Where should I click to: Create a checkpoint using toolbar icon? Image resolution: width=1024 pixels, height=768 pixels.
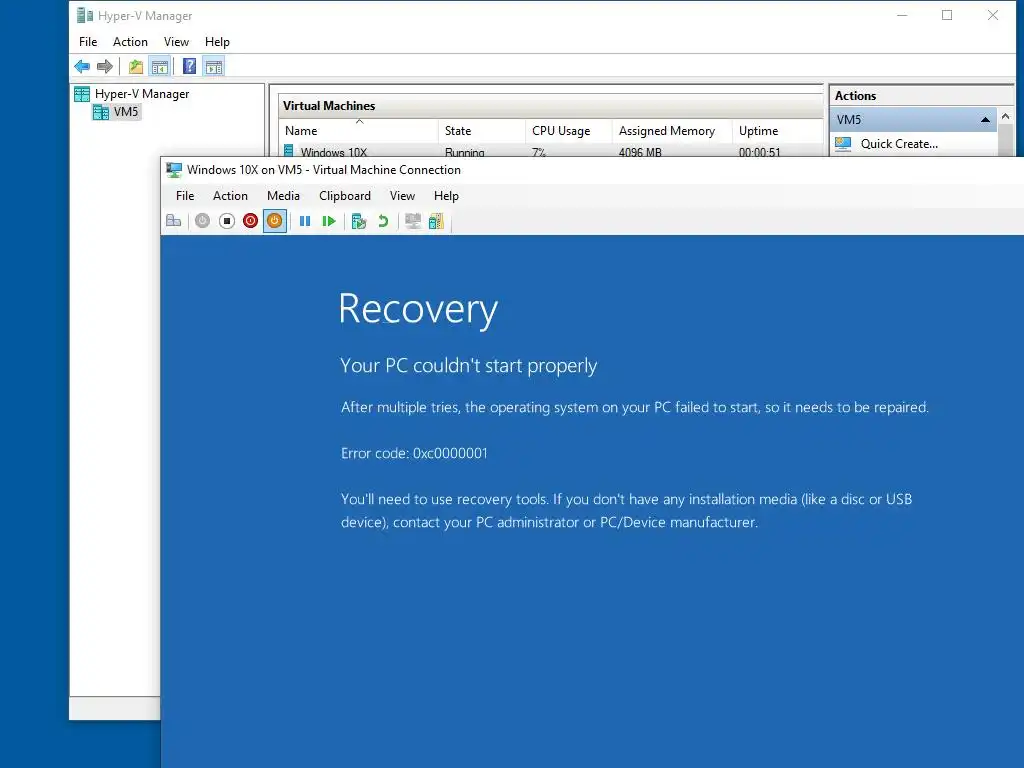359,221
